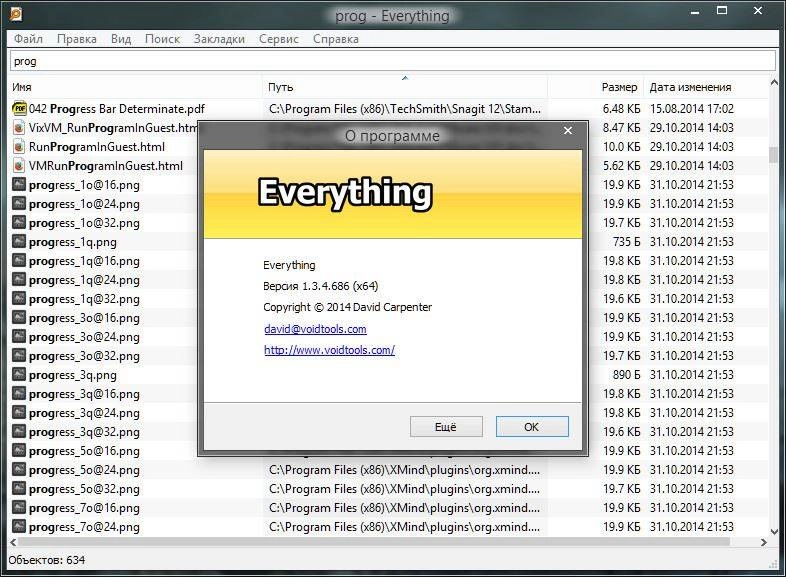Click the vertical scrollbar down arrow

(x=773, y=531)
